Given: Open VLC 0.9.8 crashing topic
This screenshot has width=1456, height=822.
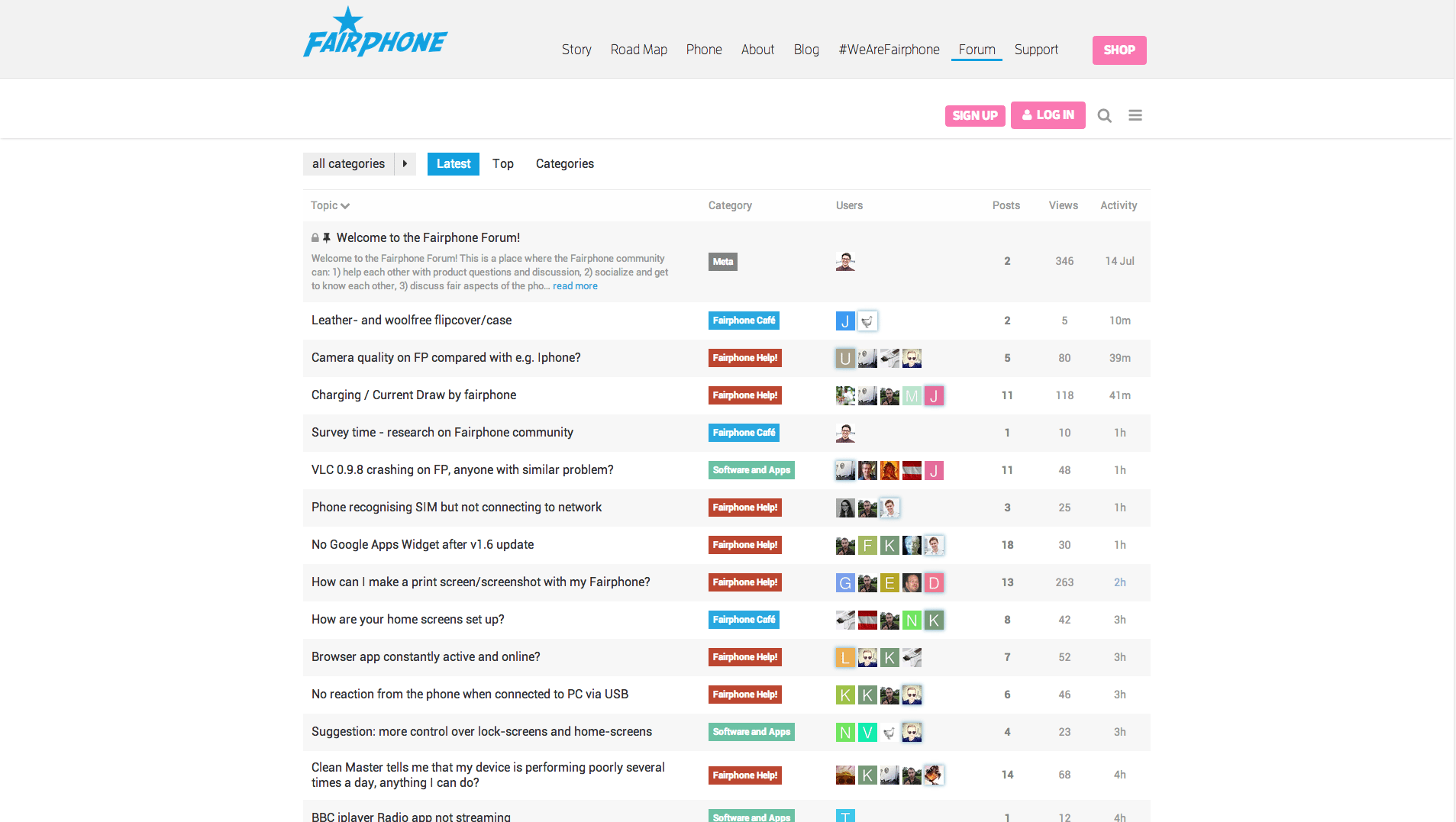Looking at the screenshot, I should tap(463, 470).
